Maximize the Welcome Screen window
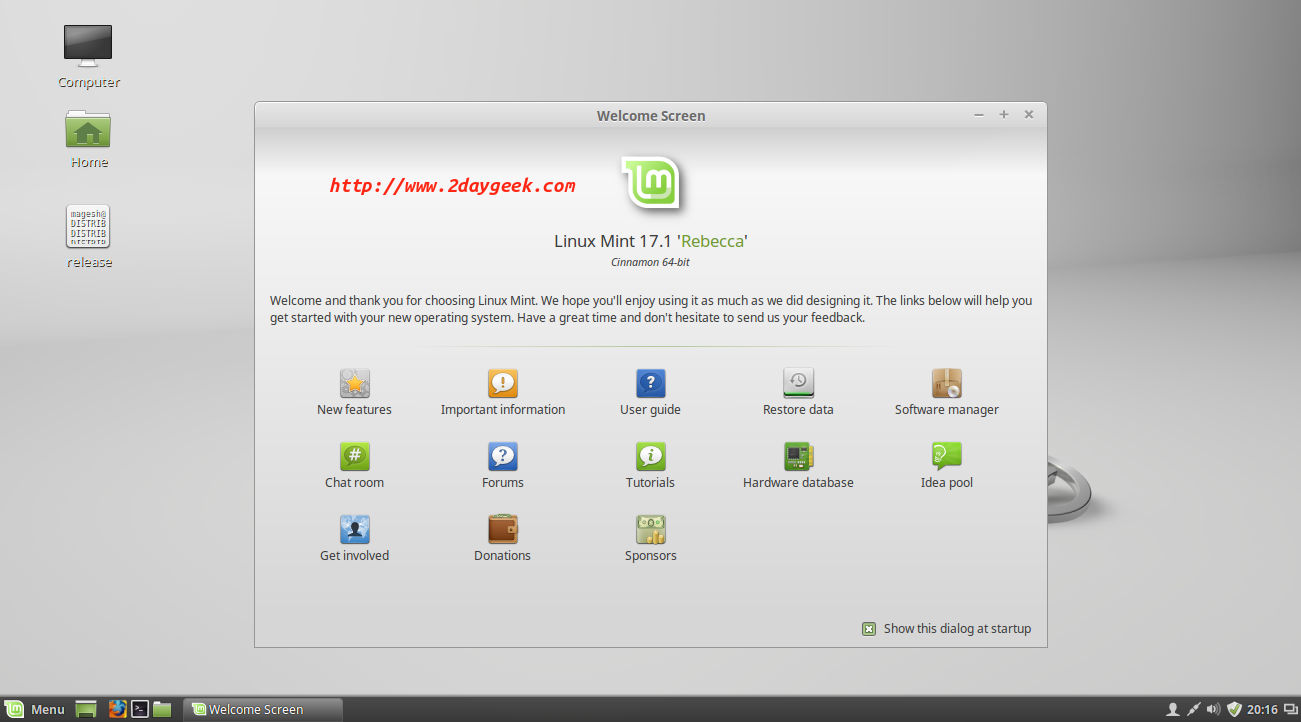The image size is (1301, 722). (1004, 115)
